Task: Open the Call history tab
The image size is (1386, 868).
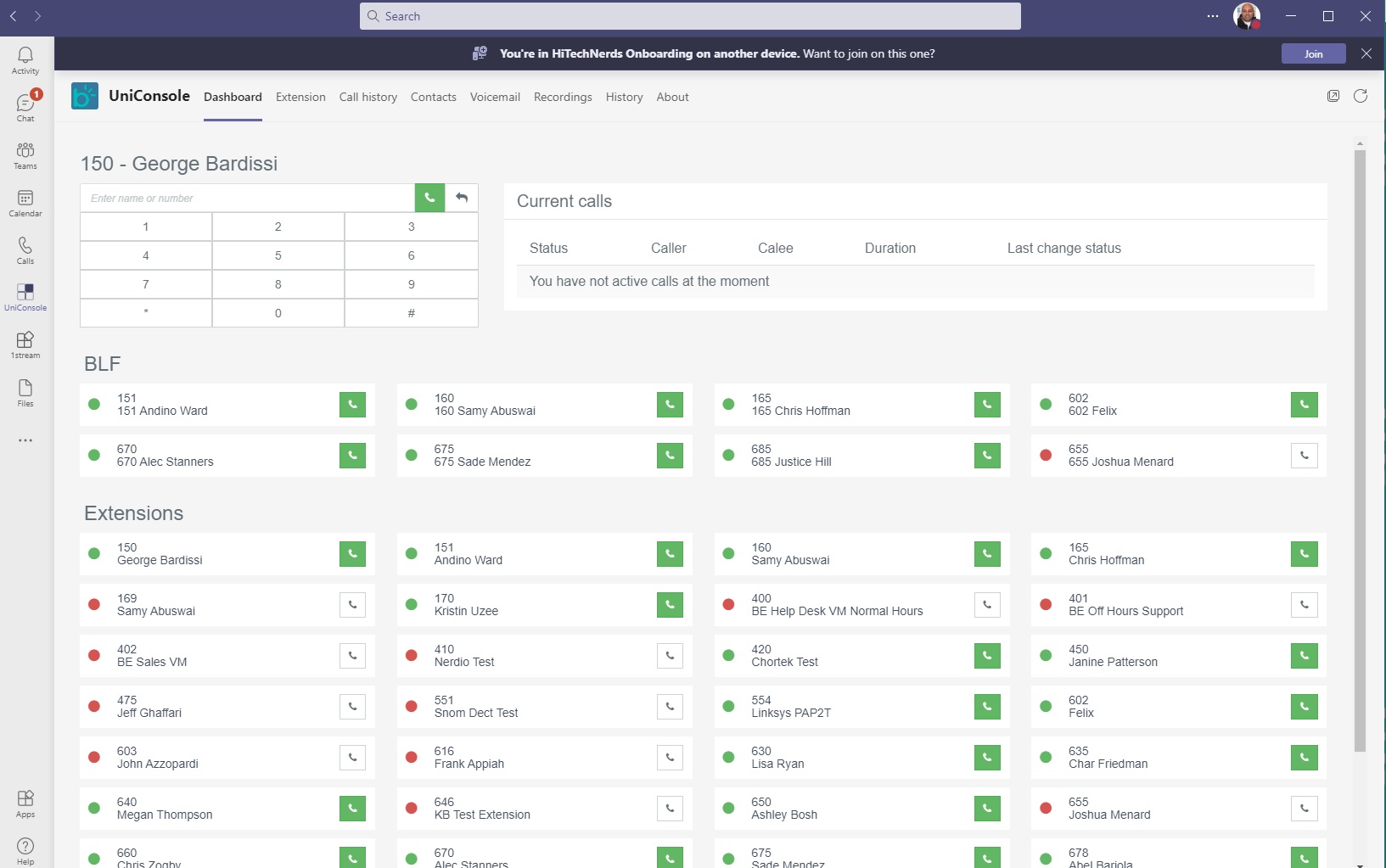Action: (368, 97)
